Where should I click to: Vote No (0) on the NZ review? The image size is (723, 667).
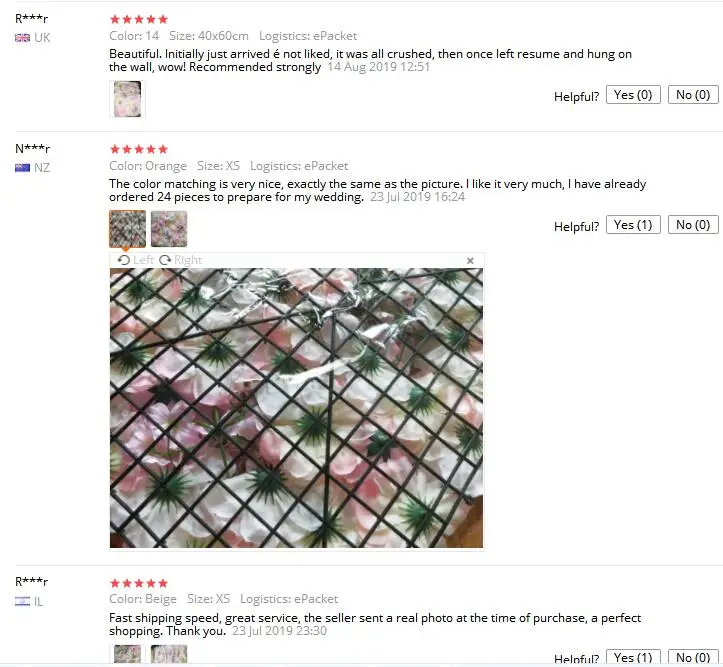coord(693,225)
